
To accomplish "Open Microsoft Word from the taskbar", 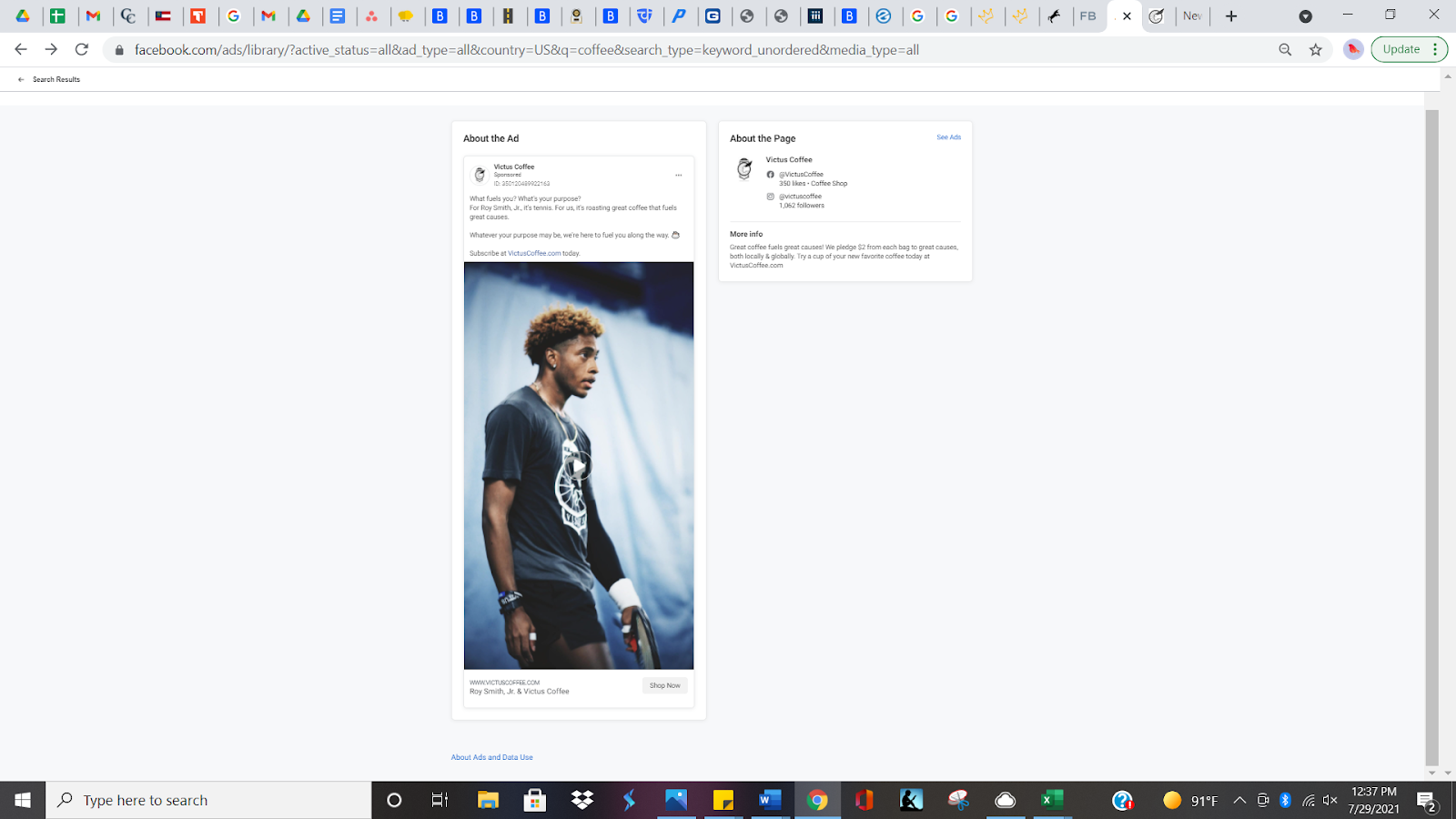I will 770,800.
